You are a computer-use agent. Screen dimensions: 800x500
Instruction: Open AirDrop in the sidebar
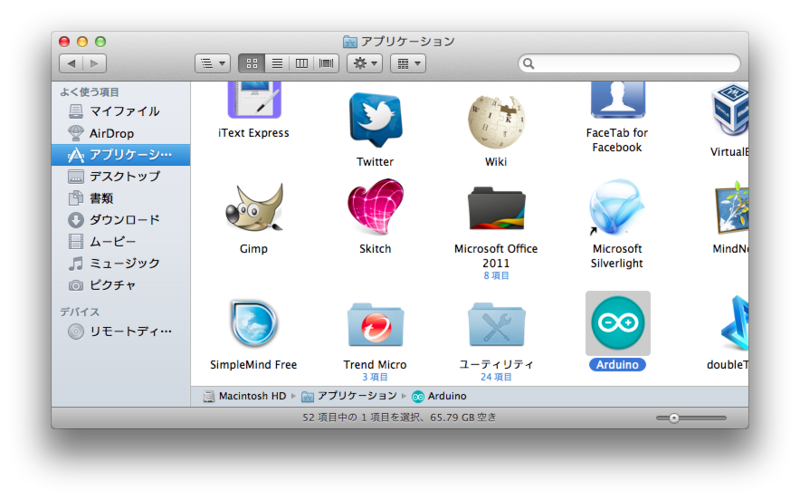[x=121, y=133]
